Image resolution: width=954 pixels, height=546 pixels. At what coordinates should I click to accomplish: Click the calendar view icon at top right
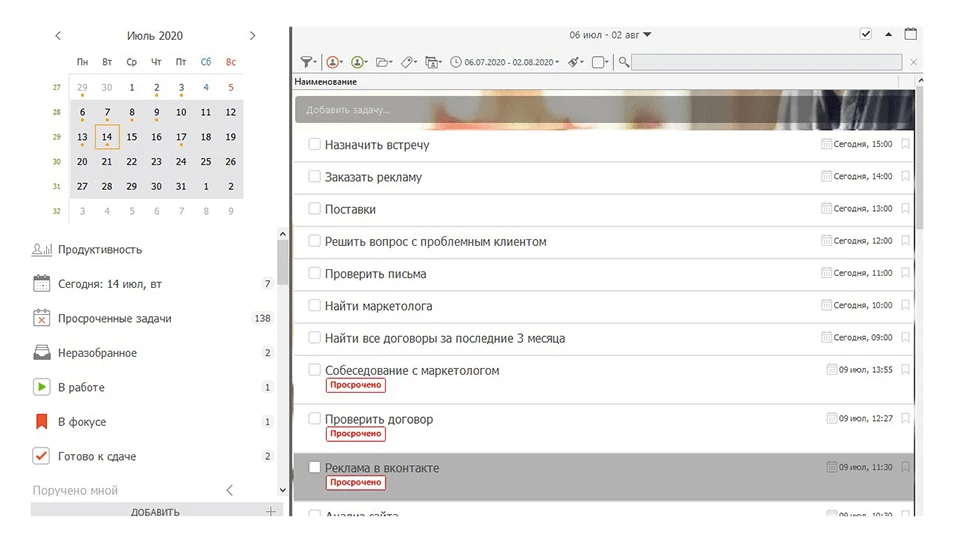coord(910,34)
